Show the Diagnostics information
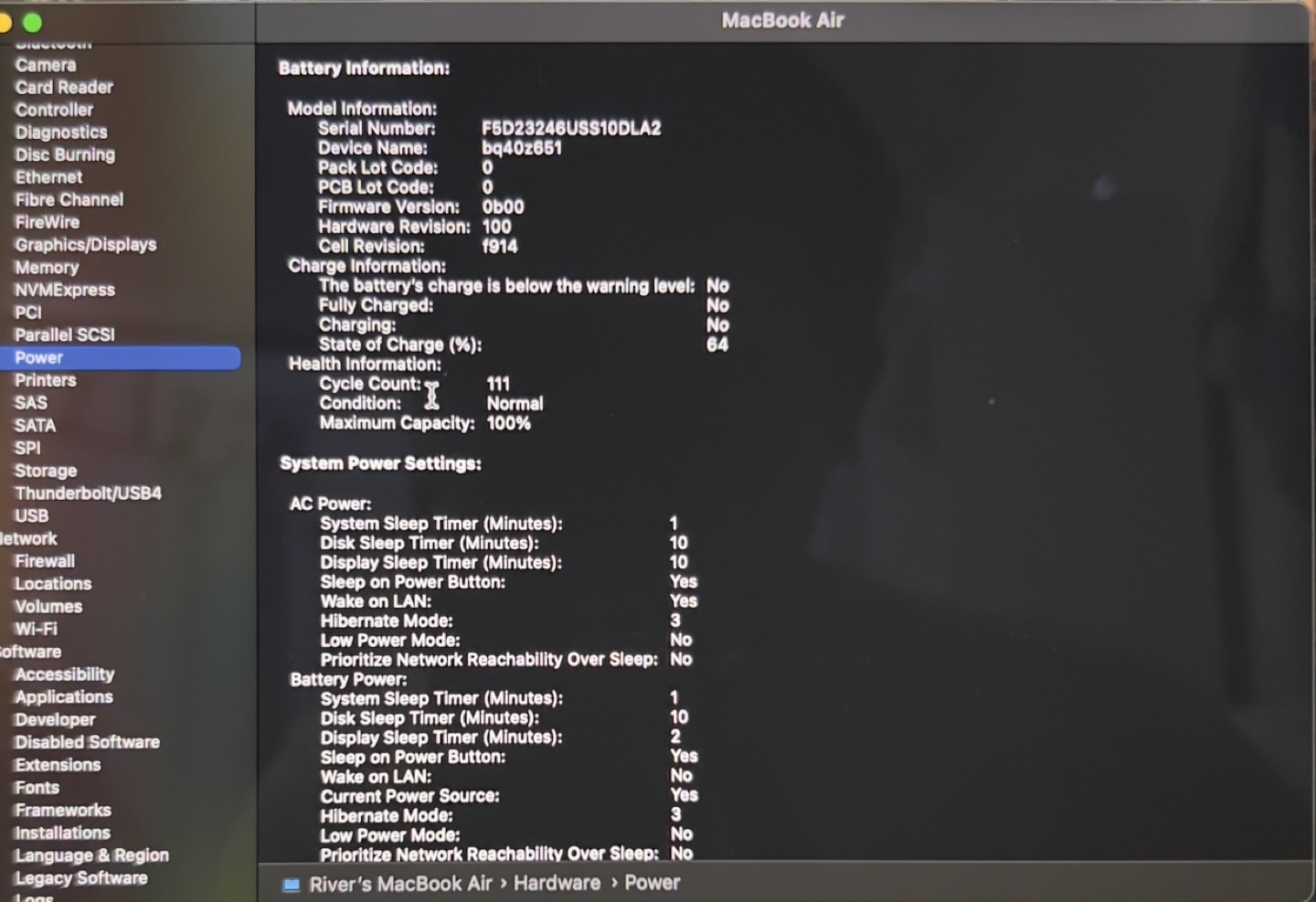 click(x=61, y=133)
